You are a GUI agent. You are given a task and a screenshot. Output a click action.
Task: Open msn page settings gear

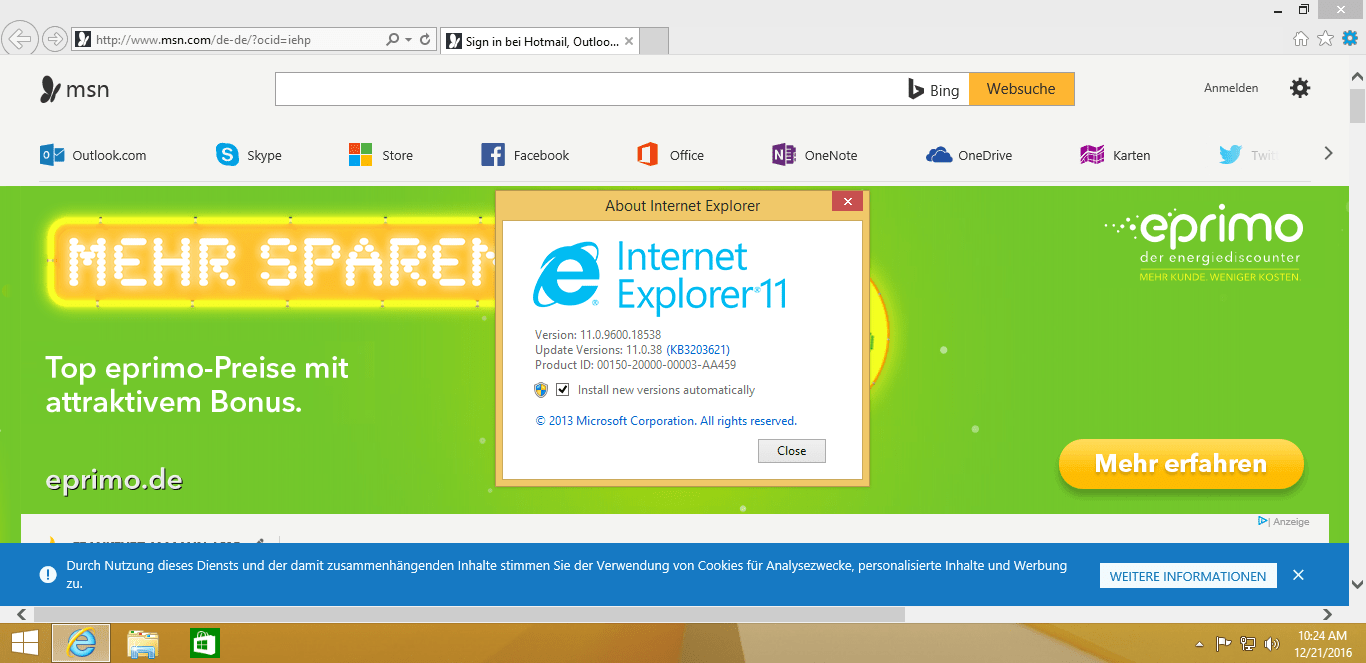click(x=1300, y=88)
